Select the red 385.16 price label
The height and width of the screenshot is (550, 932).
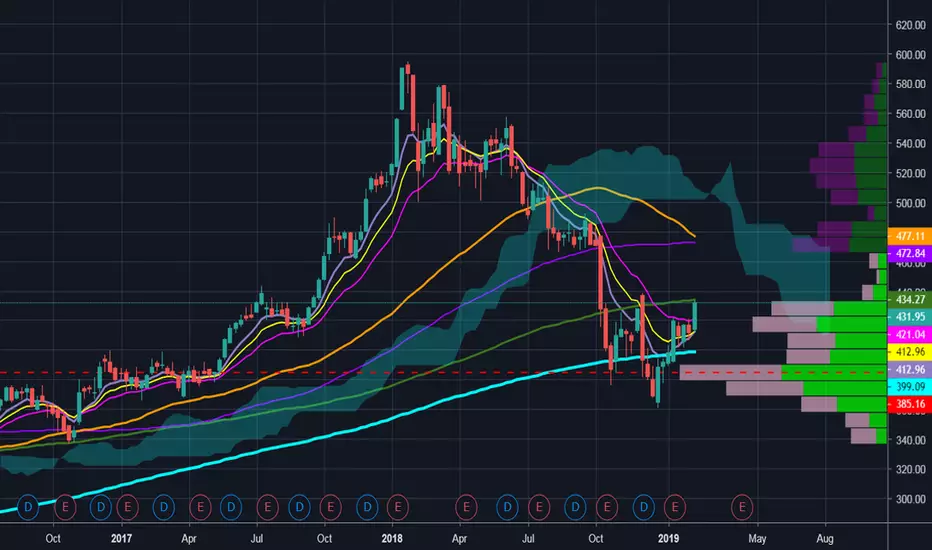910,404
